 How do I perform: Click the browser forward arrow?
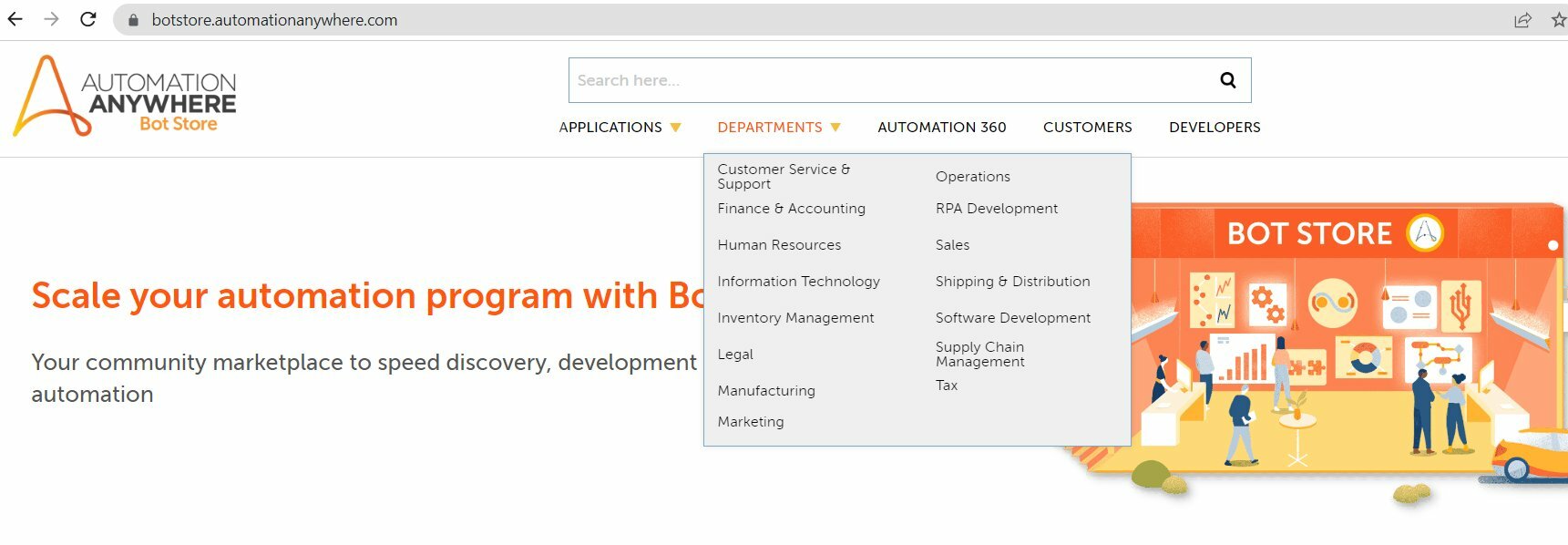pos(51,19)
